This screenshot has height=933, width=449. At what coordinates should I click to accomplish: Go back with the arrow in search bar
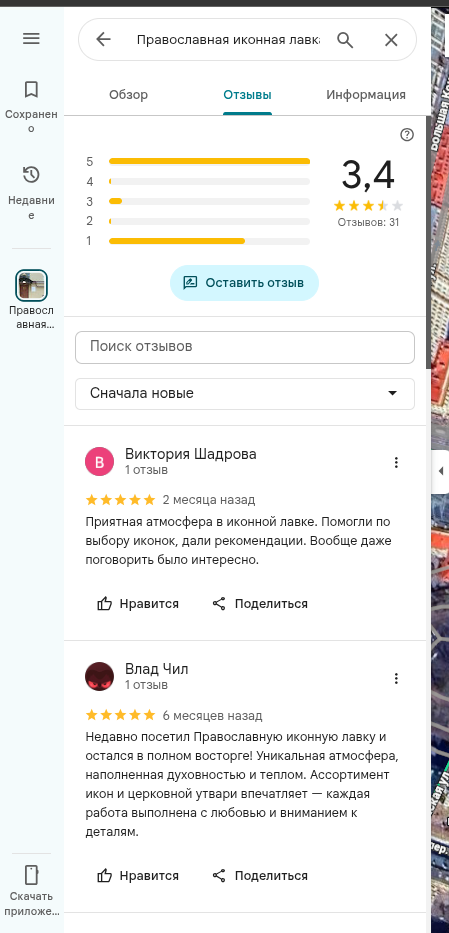(103, 40)
